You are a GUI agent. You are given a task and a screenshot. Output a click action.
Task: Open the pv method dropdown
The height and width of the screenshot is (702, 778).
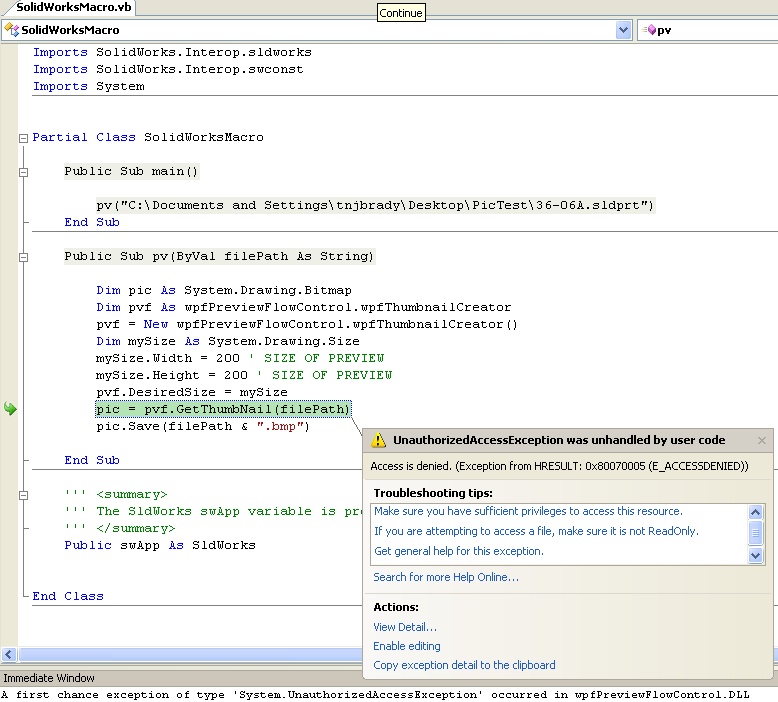coord(707,30)
